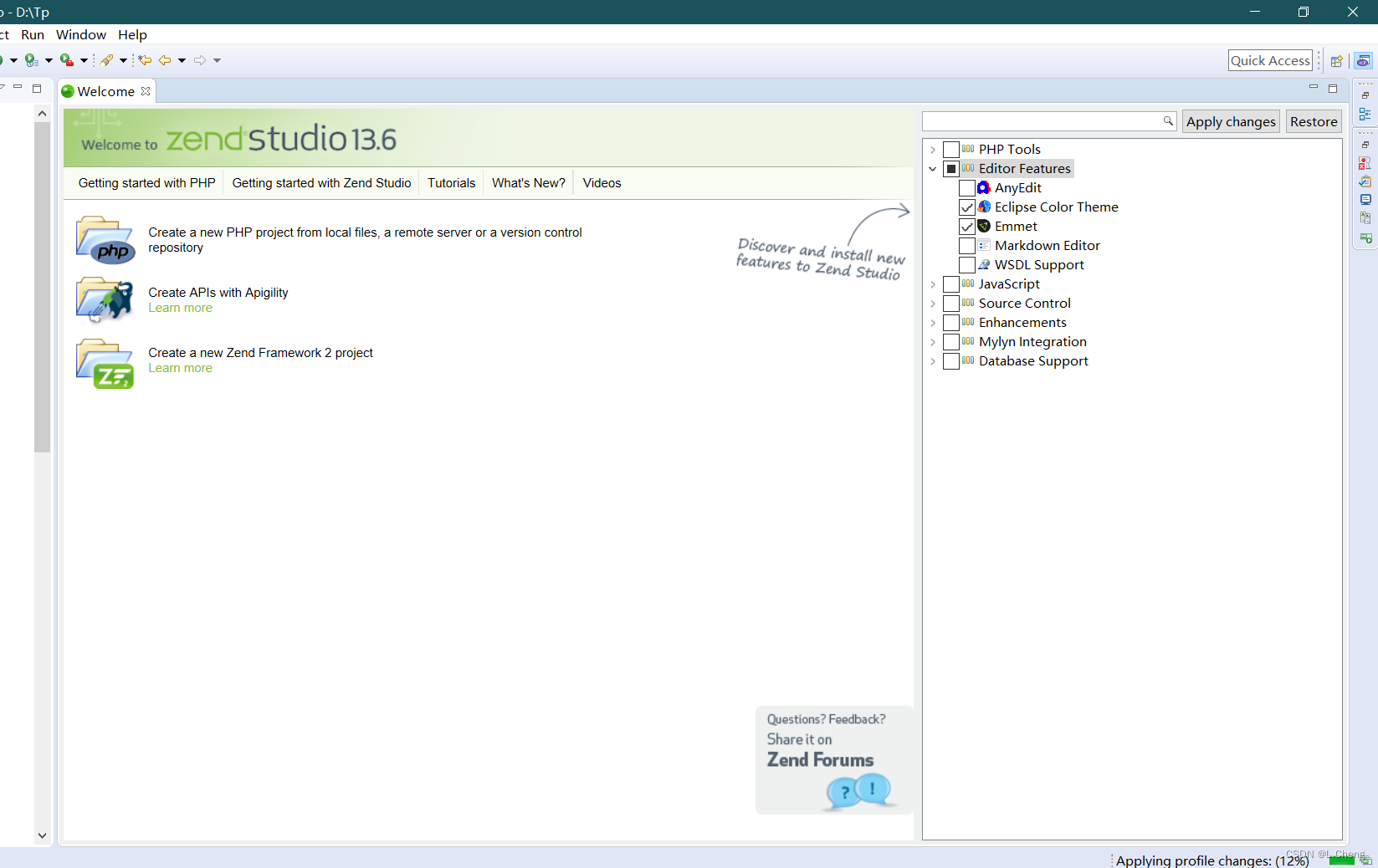Click the Forward navigation arrow
Viewport: 1378px width, 868px height.
pyautogui.click(x=200, y=60)
